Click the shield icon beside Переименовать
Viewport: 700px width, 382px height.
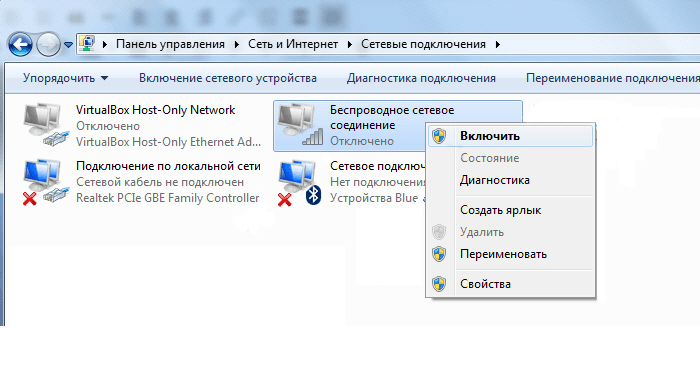point(439,254)
